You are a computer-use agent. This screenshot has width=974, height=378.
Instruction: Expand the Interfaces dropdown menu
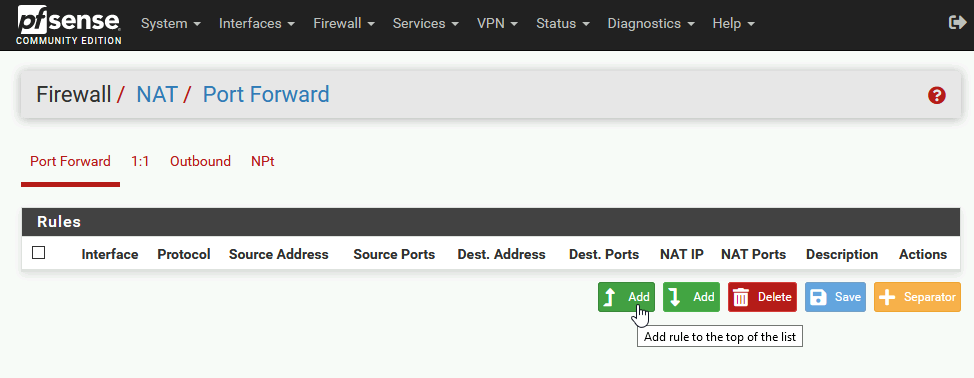(x=257, y=24)
